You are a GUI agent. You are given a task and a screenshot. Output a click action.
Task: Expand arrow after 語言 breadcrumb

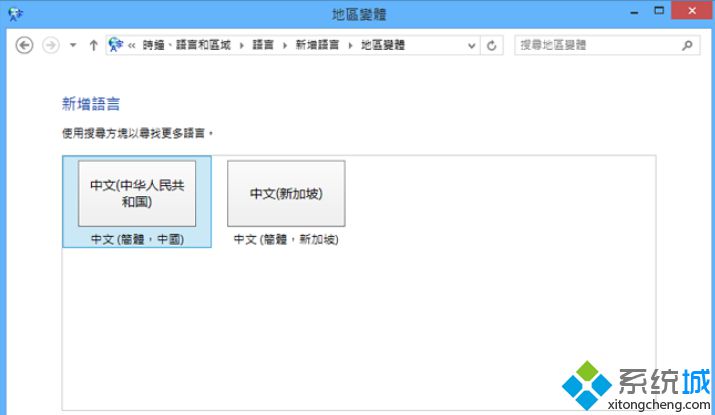(285, 45)
